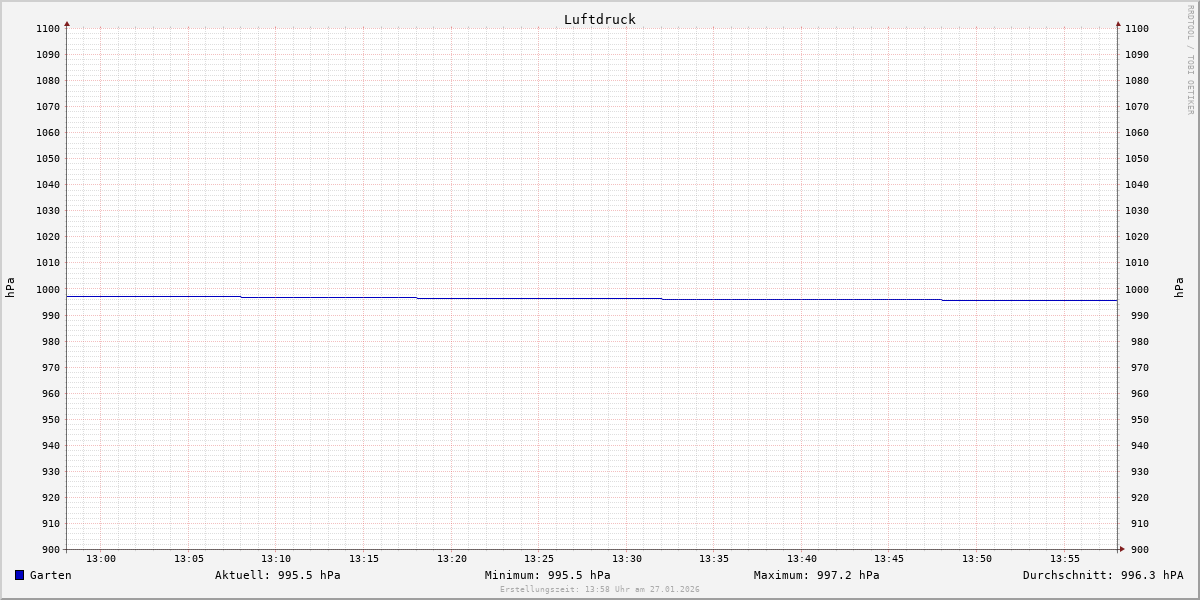Click the red arrow atop the right axis
This screenshot has height=600, width=1200.
[1118, 23]
